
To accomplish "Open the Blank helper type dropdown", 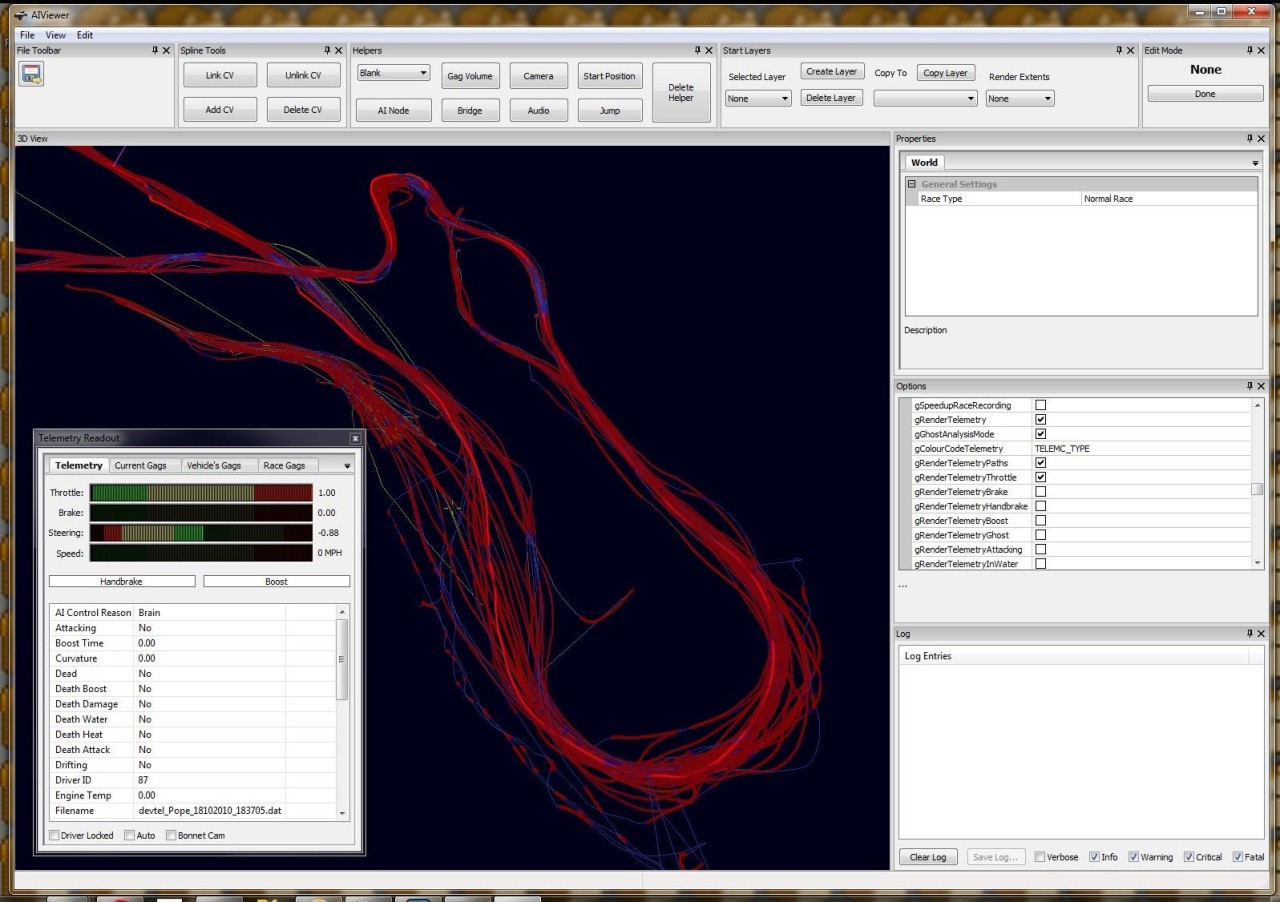I will [393, 73].
